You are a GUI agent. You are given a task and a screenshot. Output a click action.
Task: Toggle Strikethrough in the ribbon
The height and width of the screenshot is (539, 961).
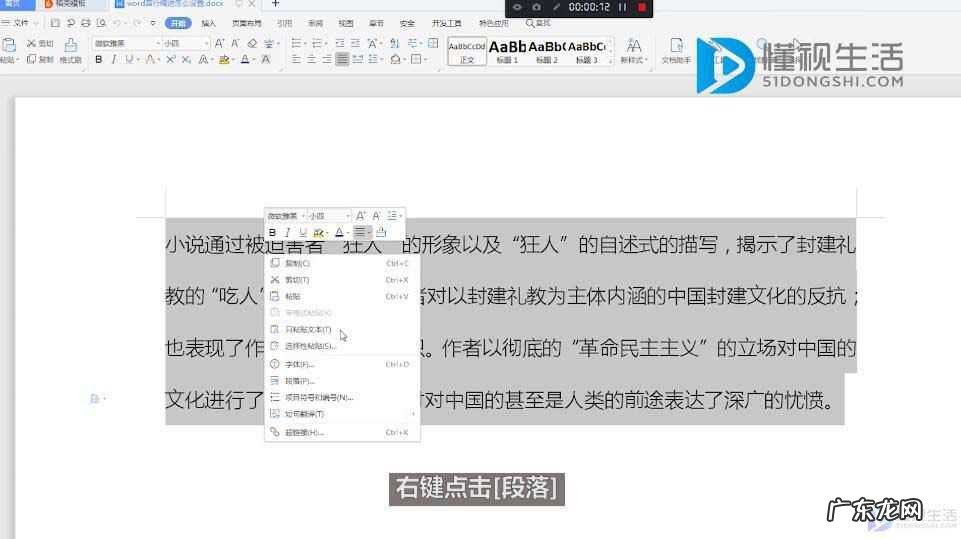point(150,59)
